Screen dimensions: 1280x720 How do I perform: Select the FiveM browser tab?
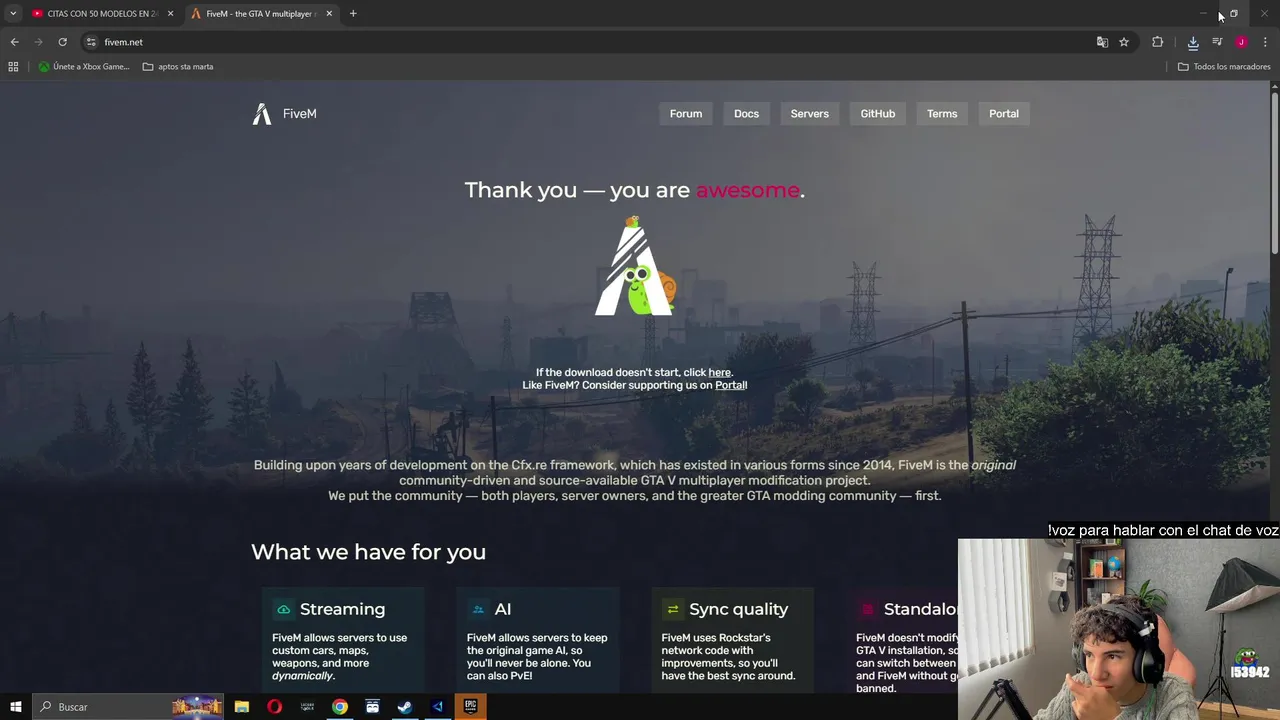pyautogui.click(x=260, y=14)
